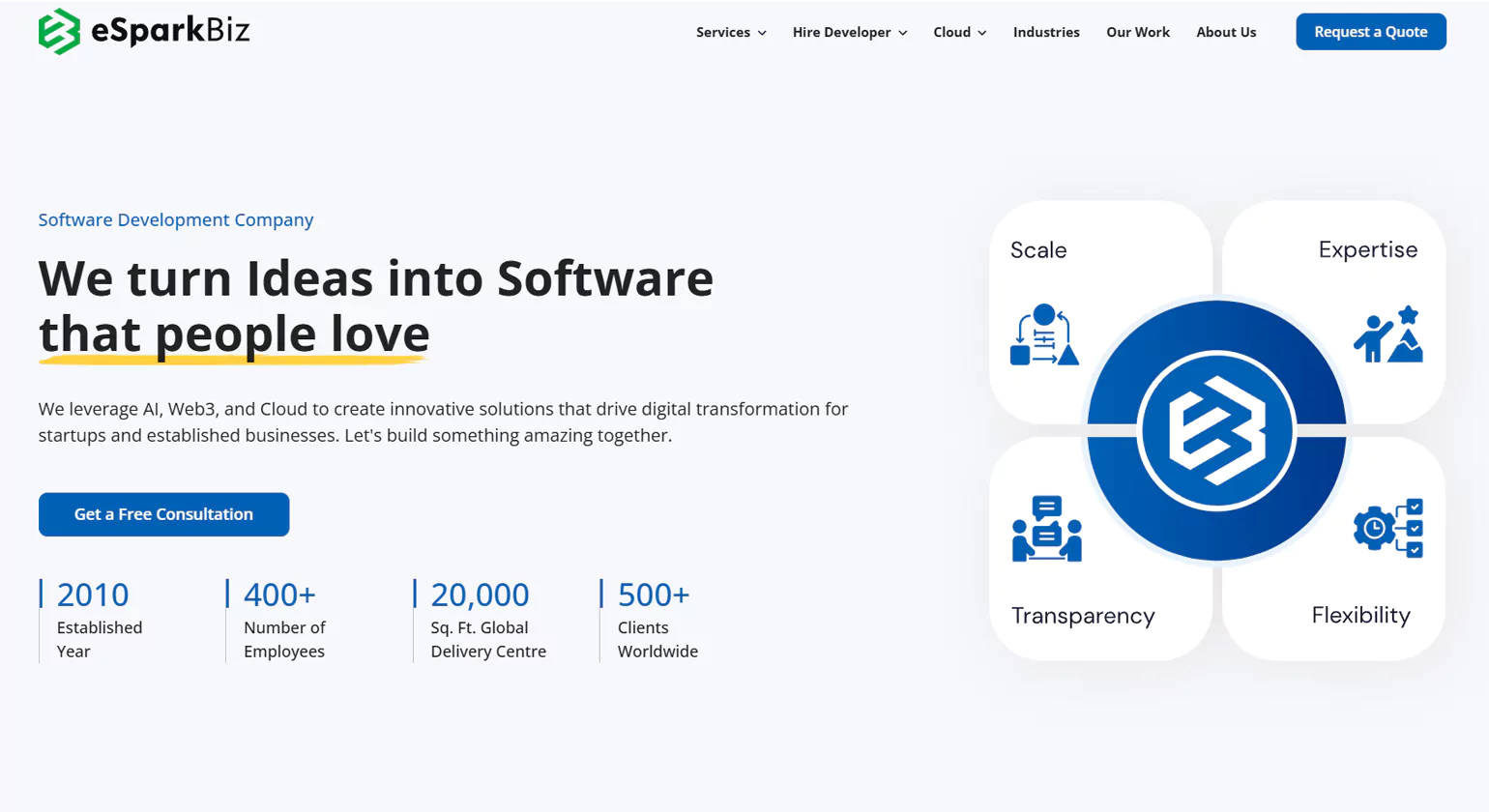The width and height of the screenshot is (1489, 812).
Task: Select the Scale card title
Action: point(1038,250)
